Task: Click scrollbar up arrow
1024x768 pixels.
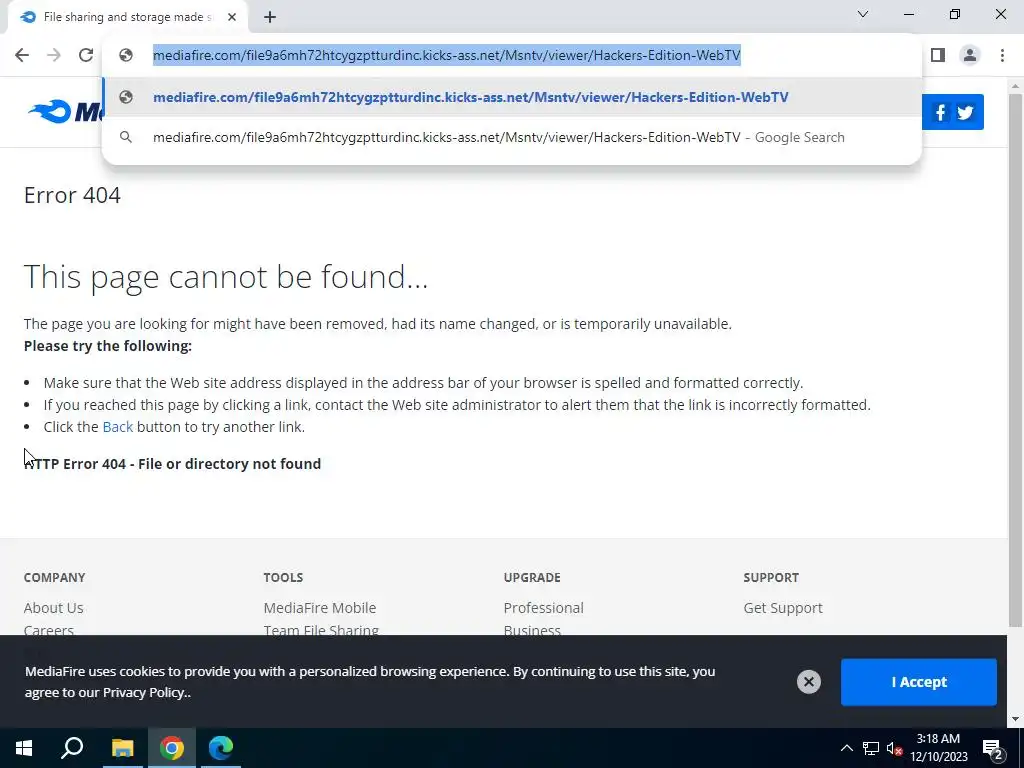Action: tap(1016, 86)
